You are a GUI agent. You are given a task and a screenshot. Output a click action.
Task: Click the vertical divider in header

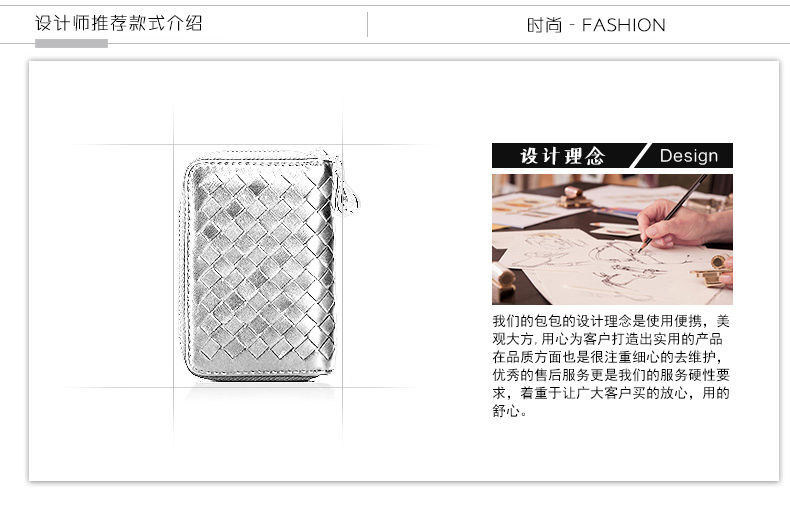pos(367,25)
